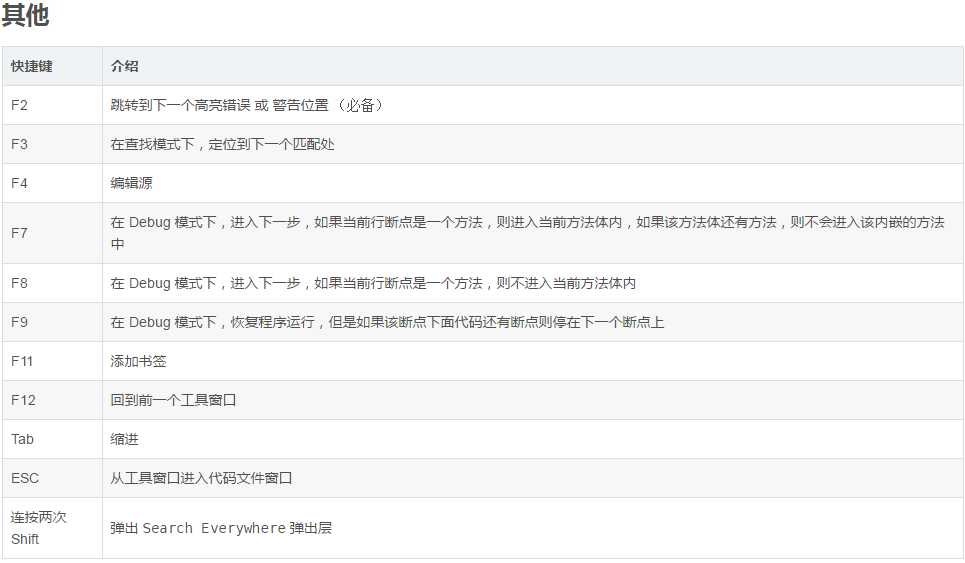This screenshot has width=965, height=563.
Task: Select the F7 shortcut cell
Action: (x=20, y=233)
